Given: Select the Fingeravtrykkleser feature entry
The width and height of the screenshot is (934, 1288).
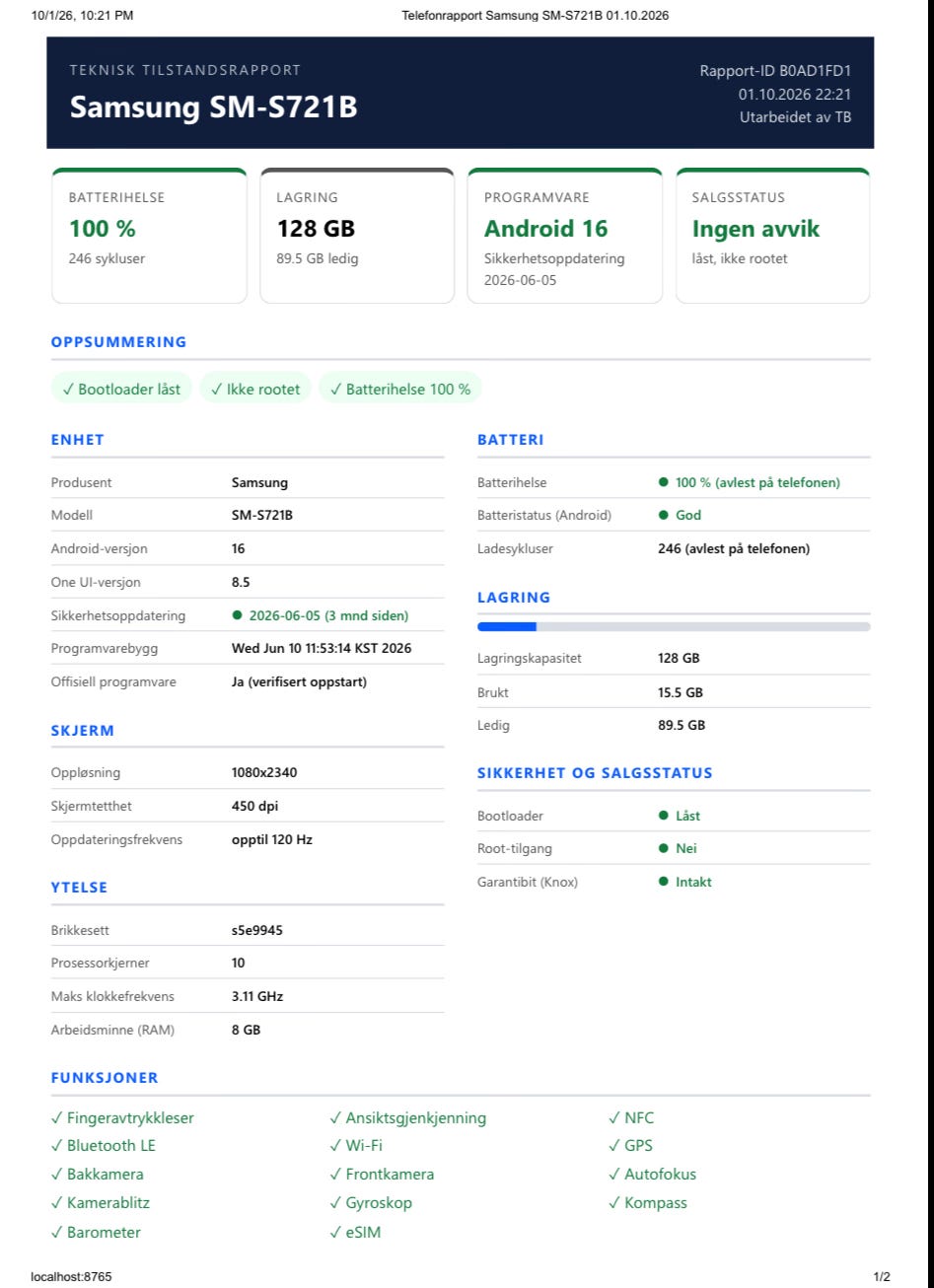Looking at the screenshot, I should point(122,1118).
